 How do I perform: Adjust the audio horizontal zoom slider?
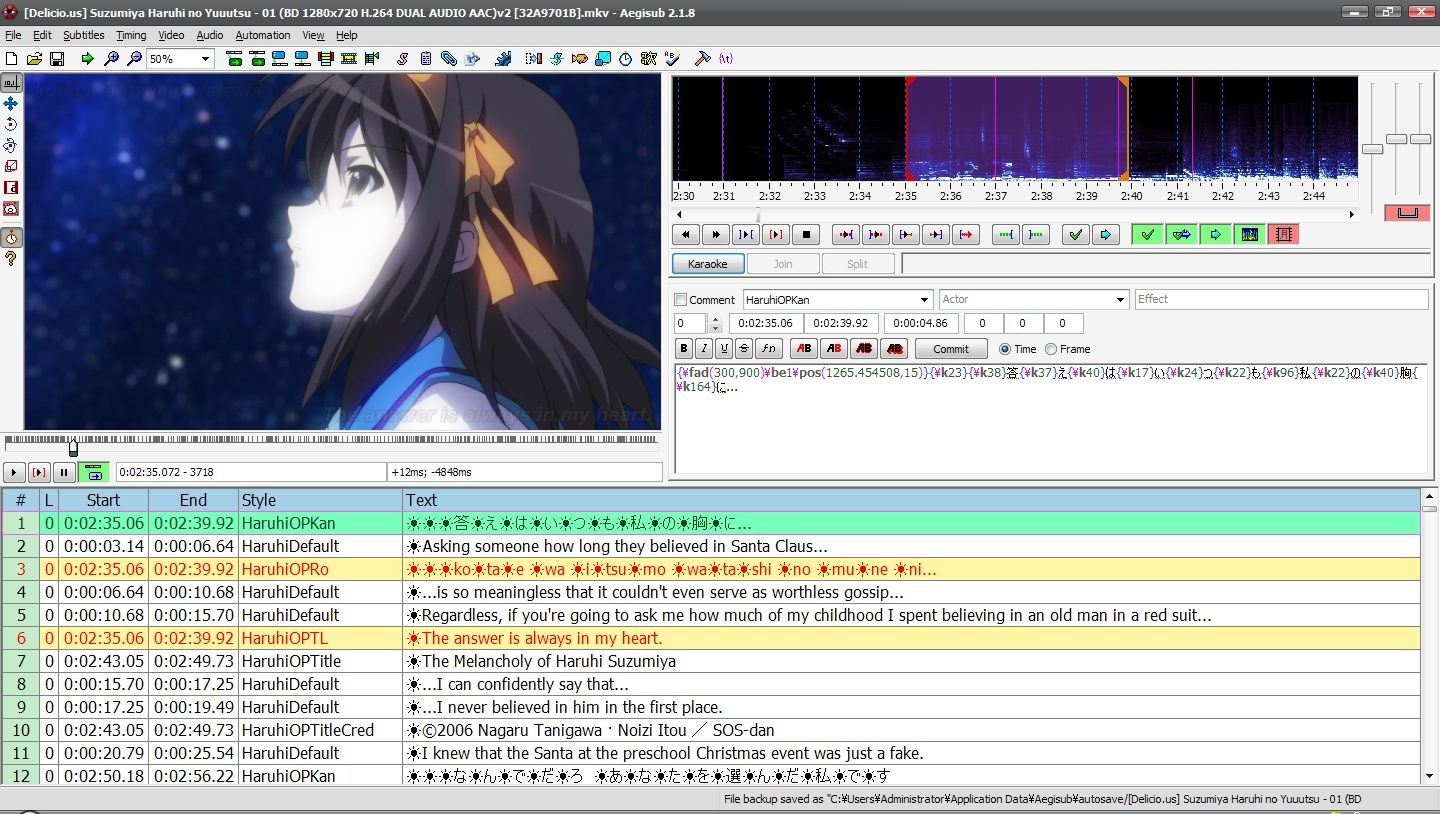click(x=1372, y=149)
